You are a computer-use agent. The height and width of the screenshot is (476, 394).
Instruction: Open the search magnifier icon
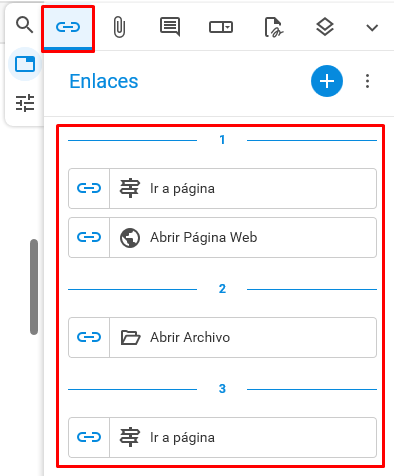[24, 25]
